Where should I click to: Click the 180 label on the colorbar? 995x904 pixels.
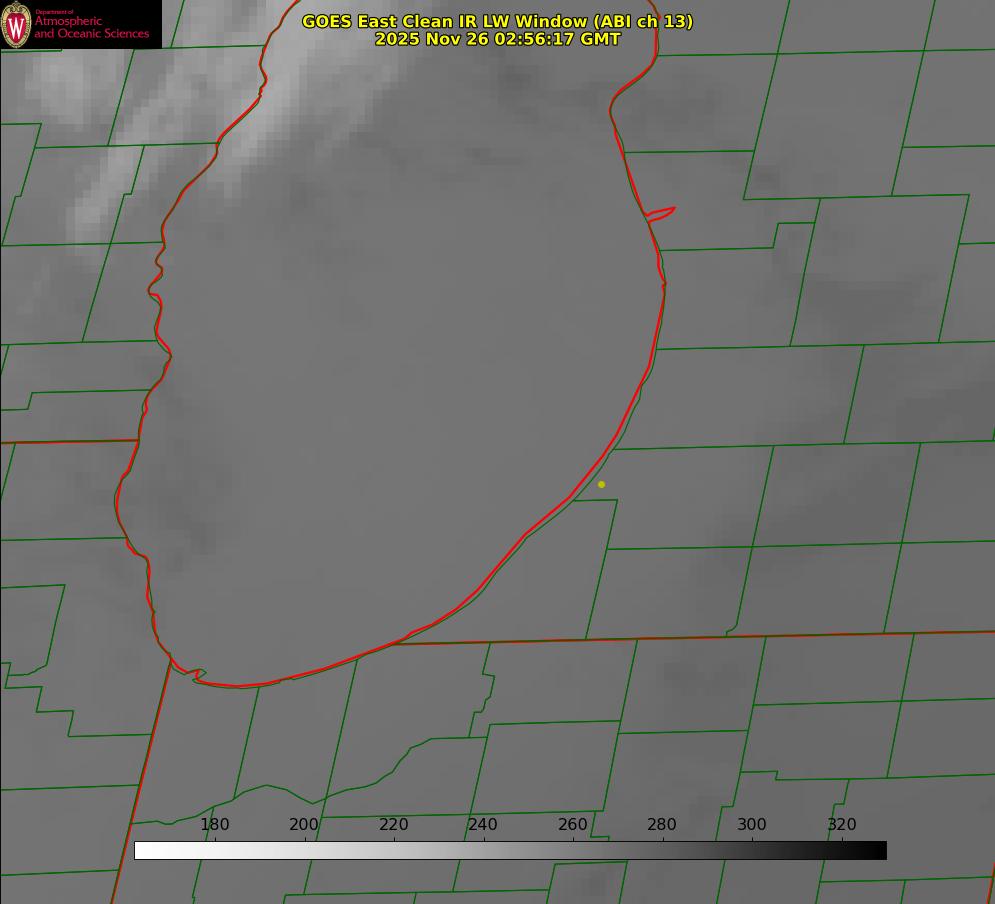[215, 824]
